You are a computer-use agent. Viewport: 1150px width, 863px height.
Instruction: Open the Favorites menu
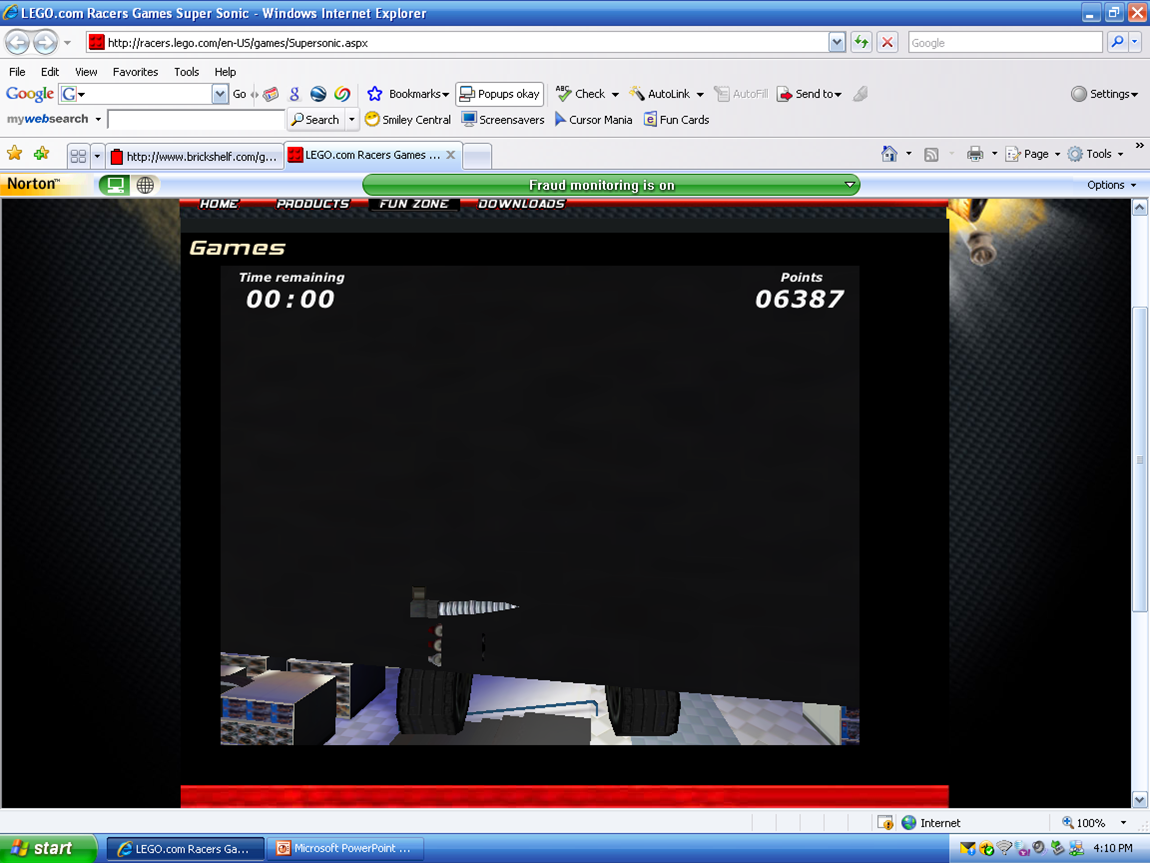tap(135, 71)
